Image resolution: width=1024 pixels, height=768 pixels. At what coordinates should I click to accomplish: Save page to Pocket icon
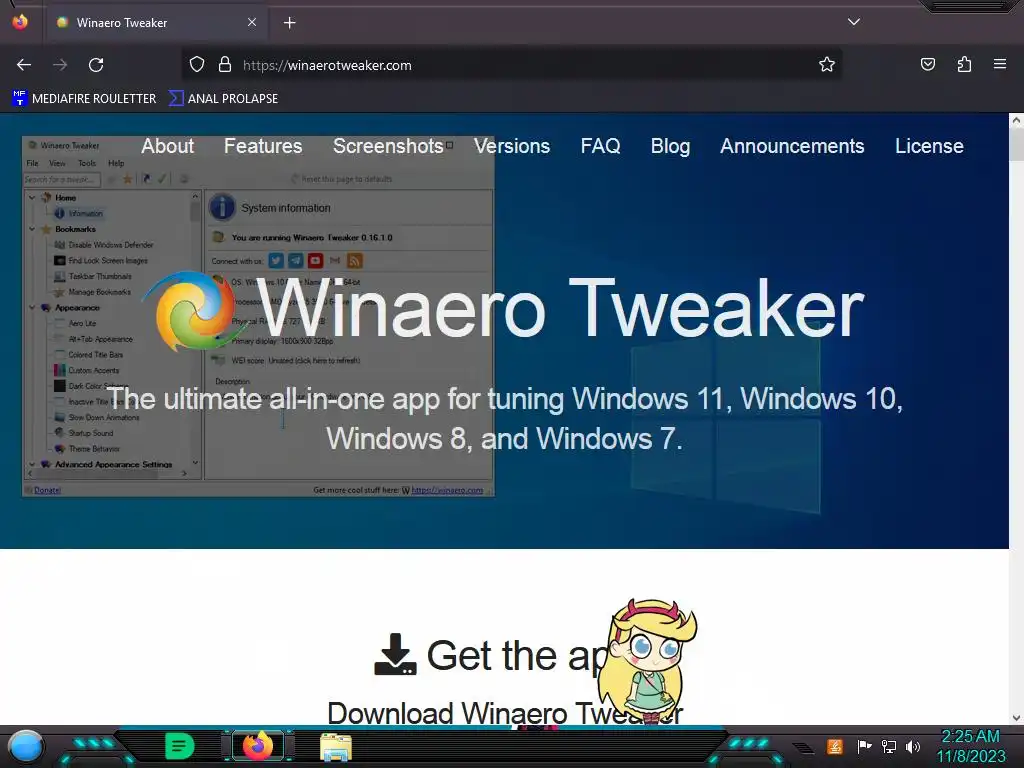(927, 64)
